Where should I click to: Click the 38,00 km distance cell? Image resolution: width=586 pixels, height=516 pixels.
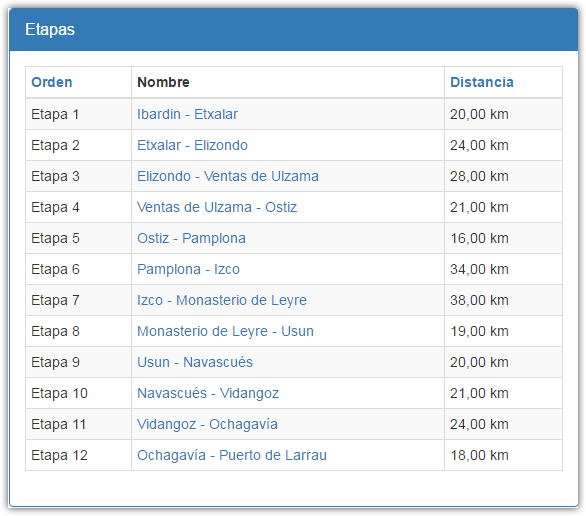tap(503, 300)
